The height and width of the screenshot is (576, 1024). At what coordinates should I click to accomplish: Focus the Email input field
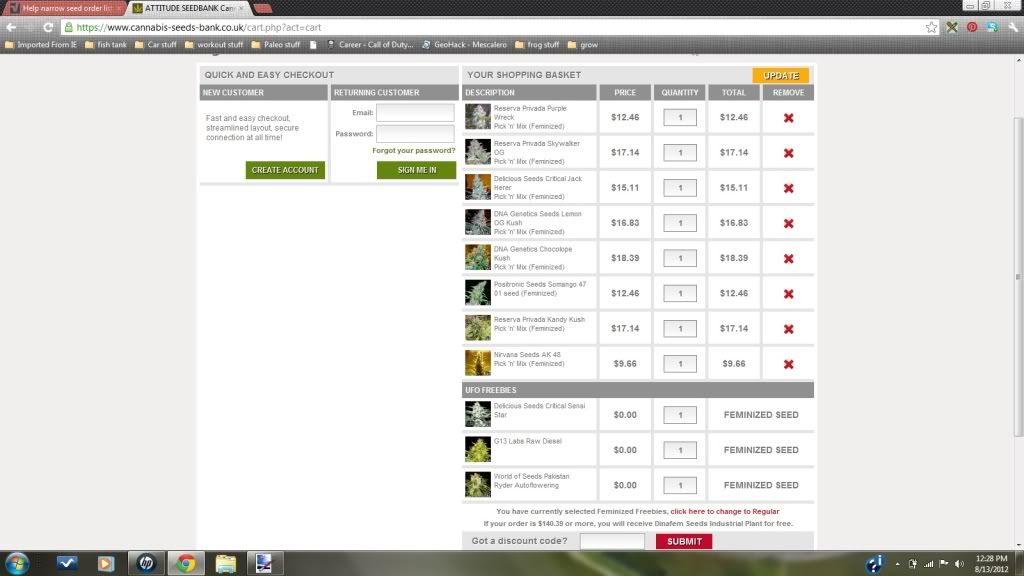tap(415, 112)
